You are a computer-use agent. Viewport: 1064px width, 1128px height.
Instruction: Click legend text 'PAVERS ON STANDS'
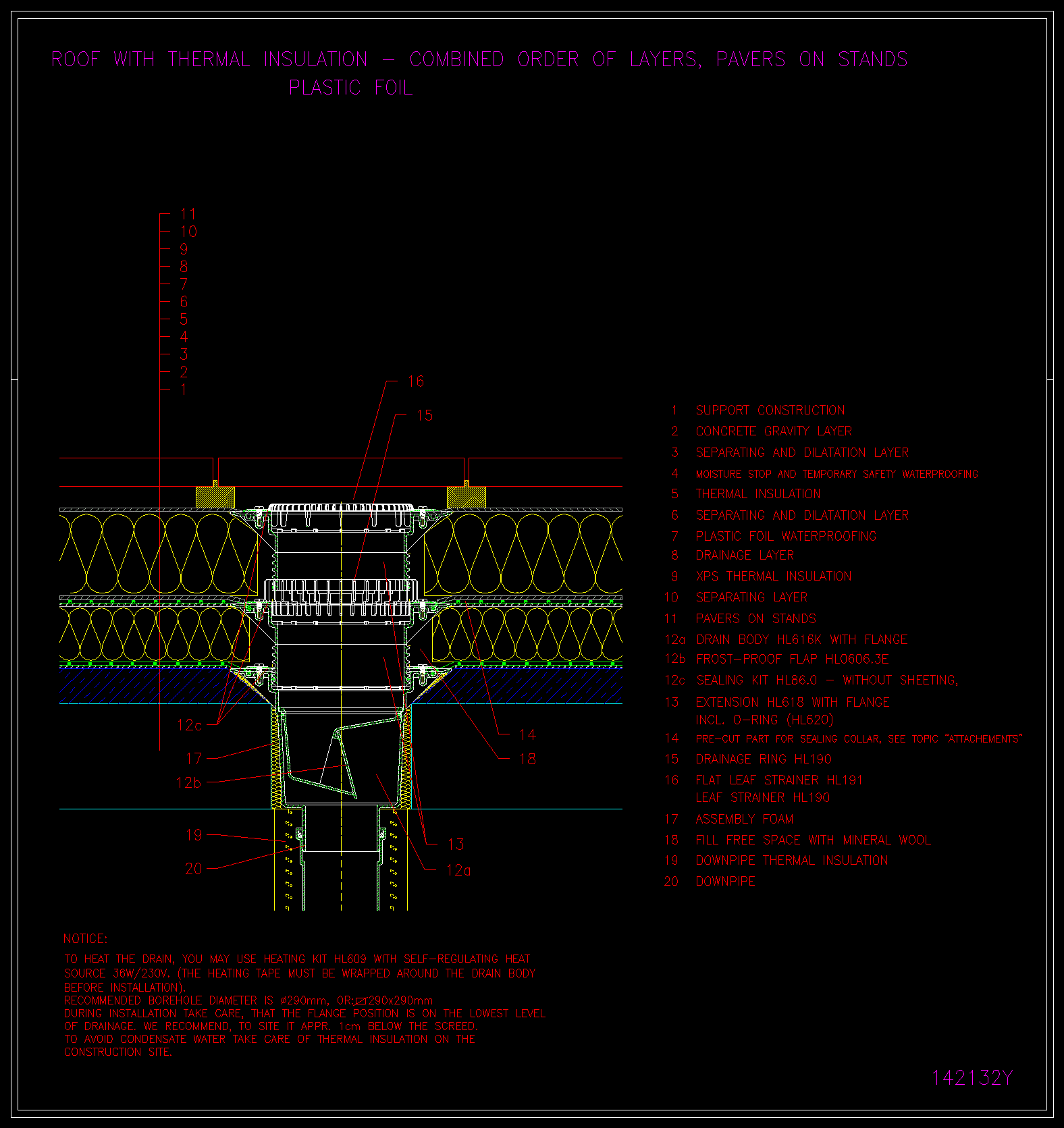755,619
